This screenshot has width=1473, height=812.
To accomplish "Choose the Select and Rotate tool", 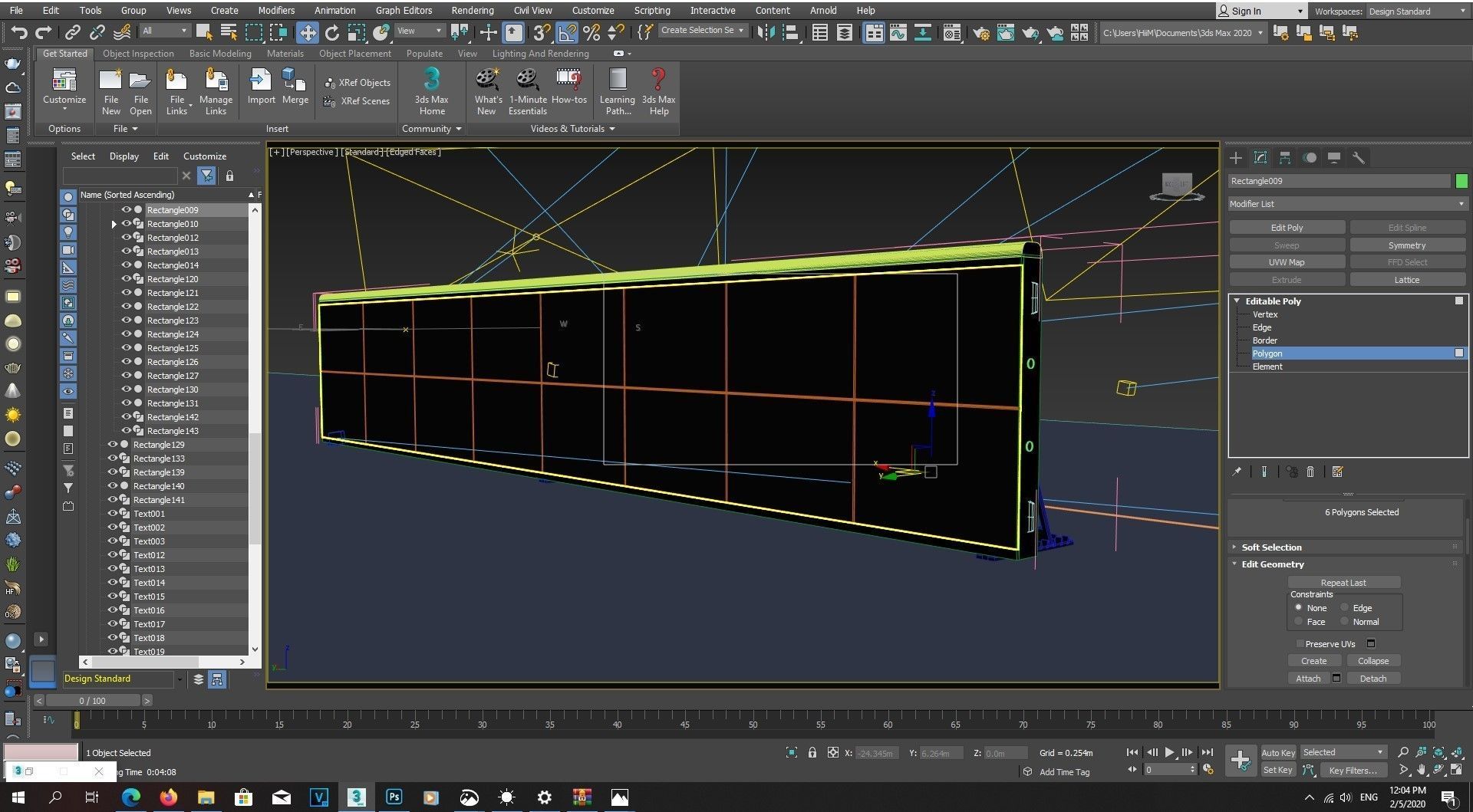I will tap(332, 32).
